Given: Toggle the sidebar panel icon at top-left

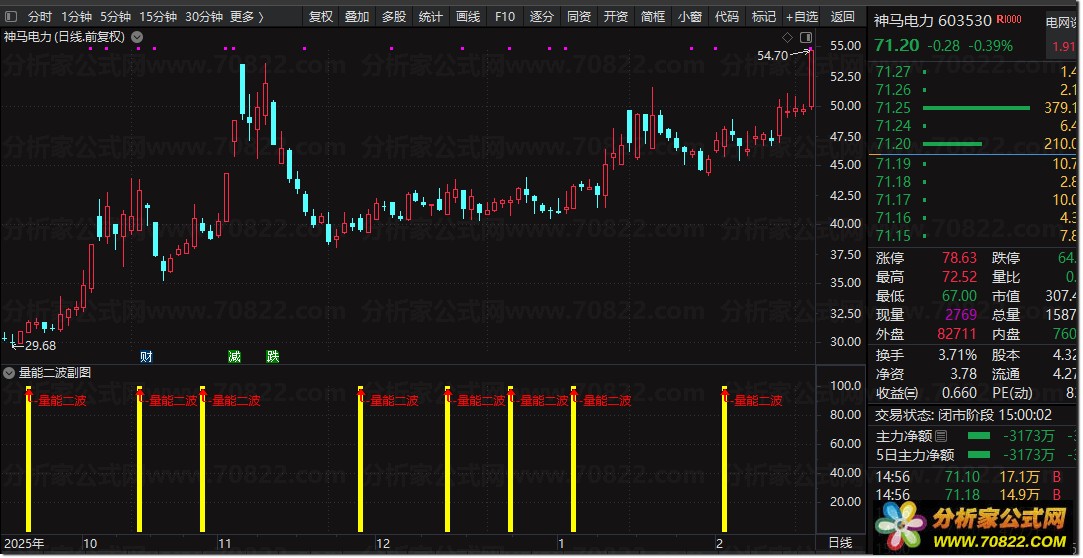Looking at the screenshot, I should tap(10, 17).
